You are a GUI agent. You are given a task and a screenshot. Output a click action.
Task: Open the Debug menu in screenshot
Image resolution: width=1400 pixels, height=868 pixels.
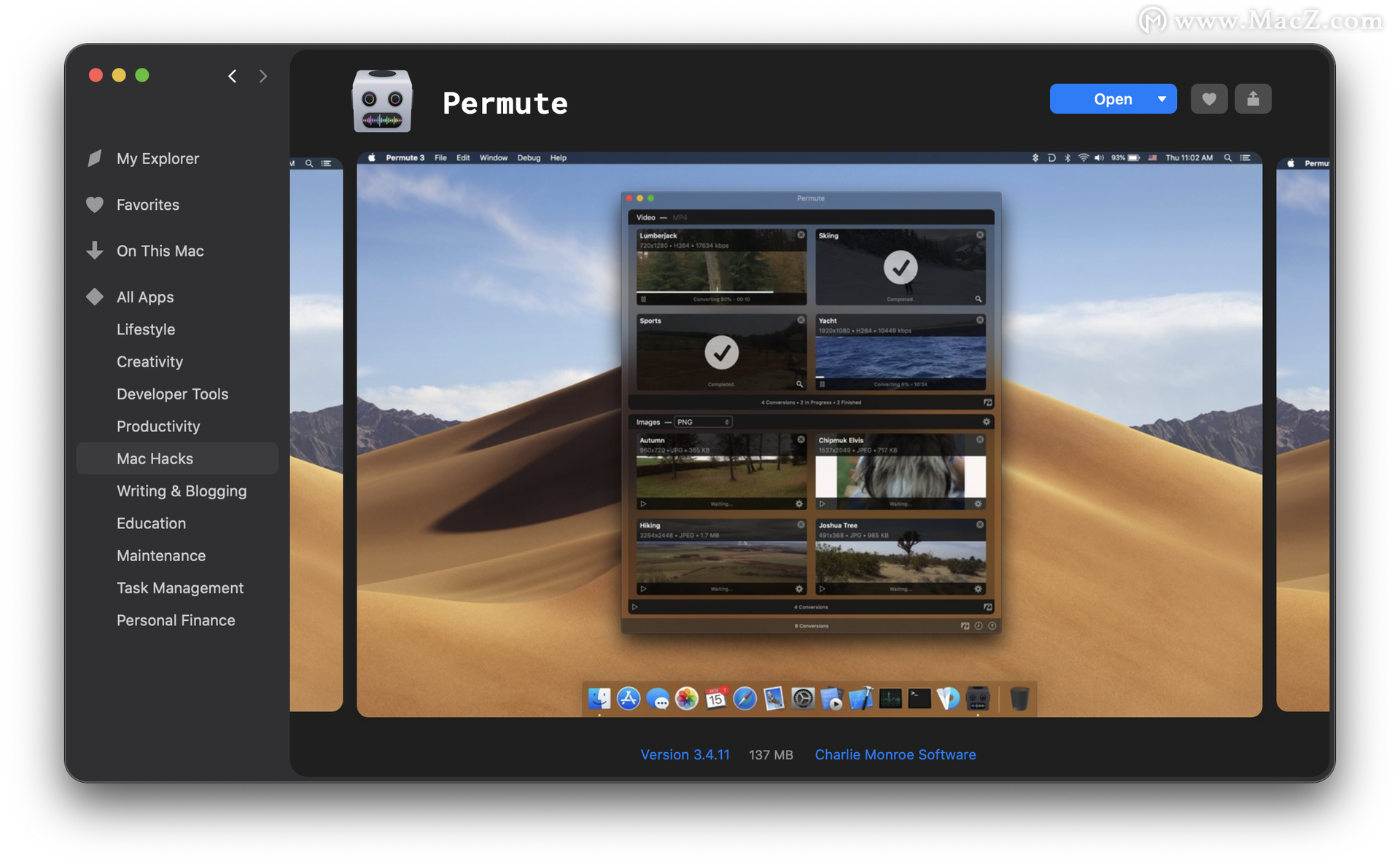[529, 157]
